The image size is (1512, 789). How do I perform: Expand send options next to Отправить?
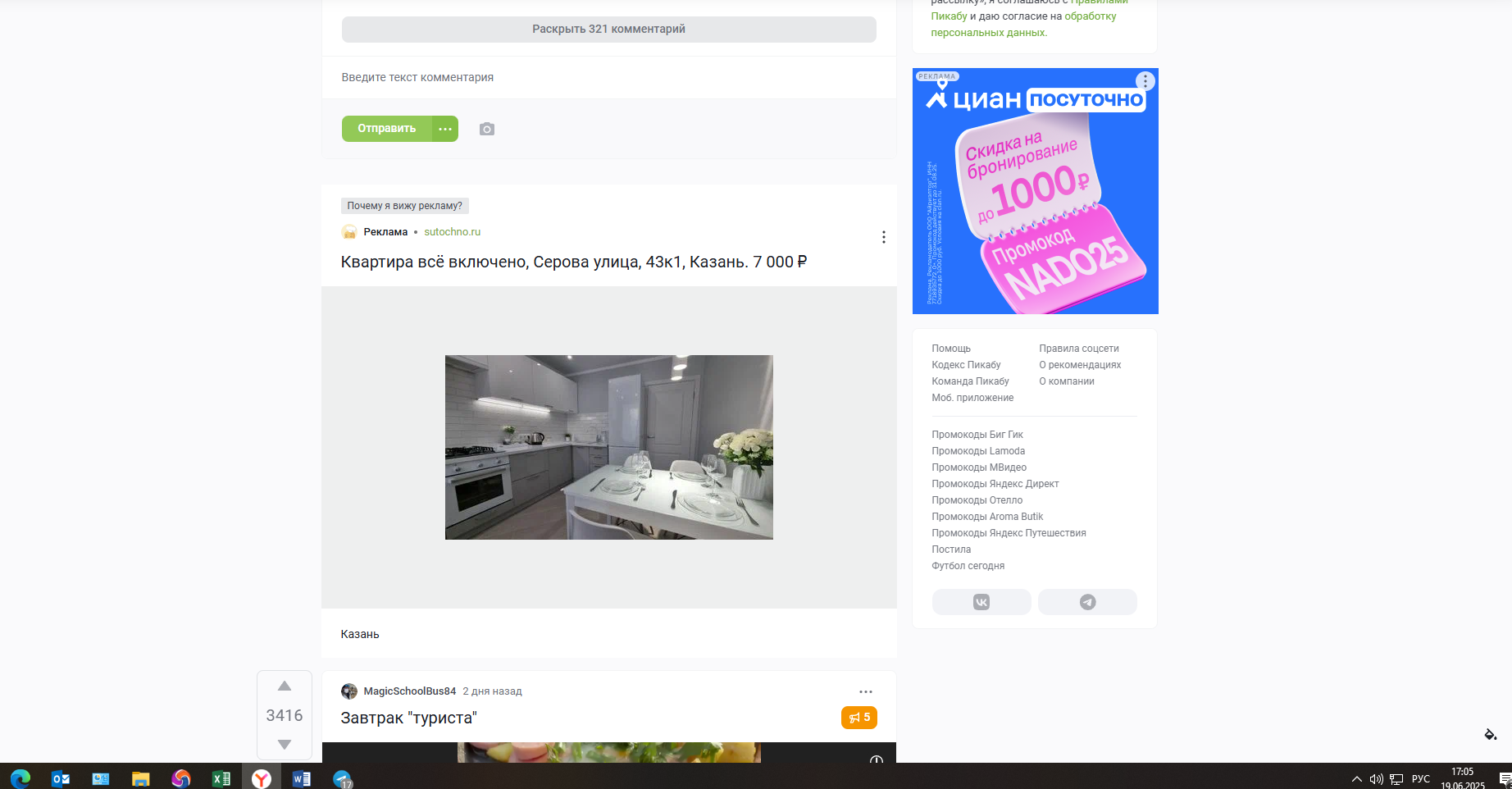(445, 129)
